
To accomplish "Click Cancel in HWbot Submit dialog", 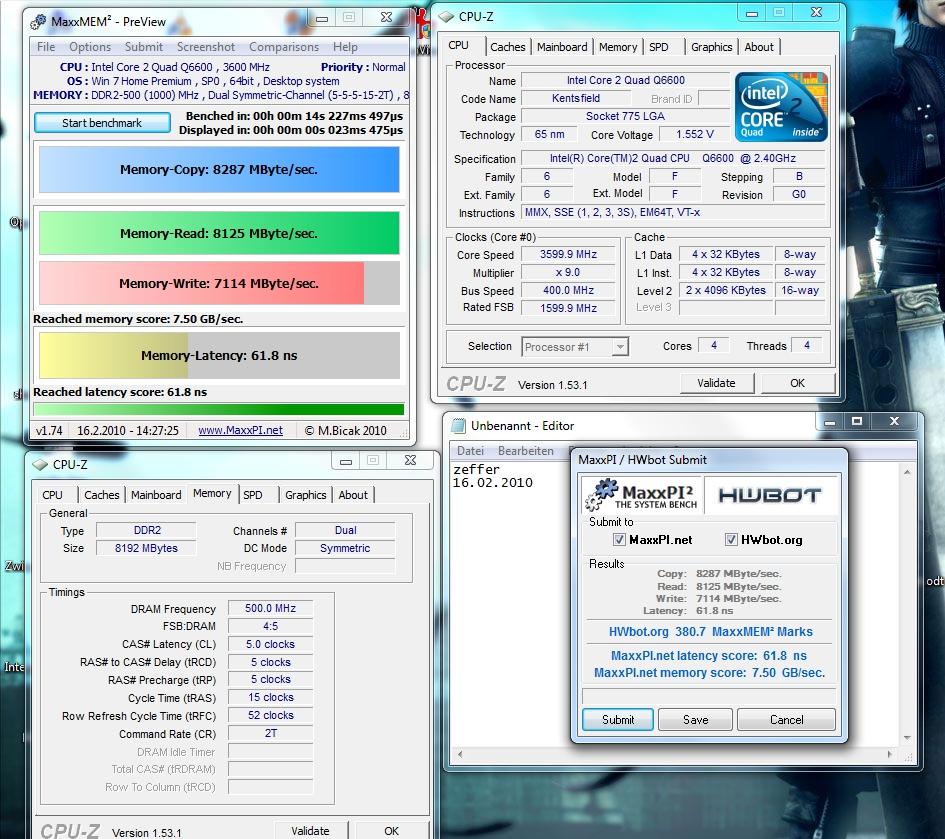I will pos(786,720).
